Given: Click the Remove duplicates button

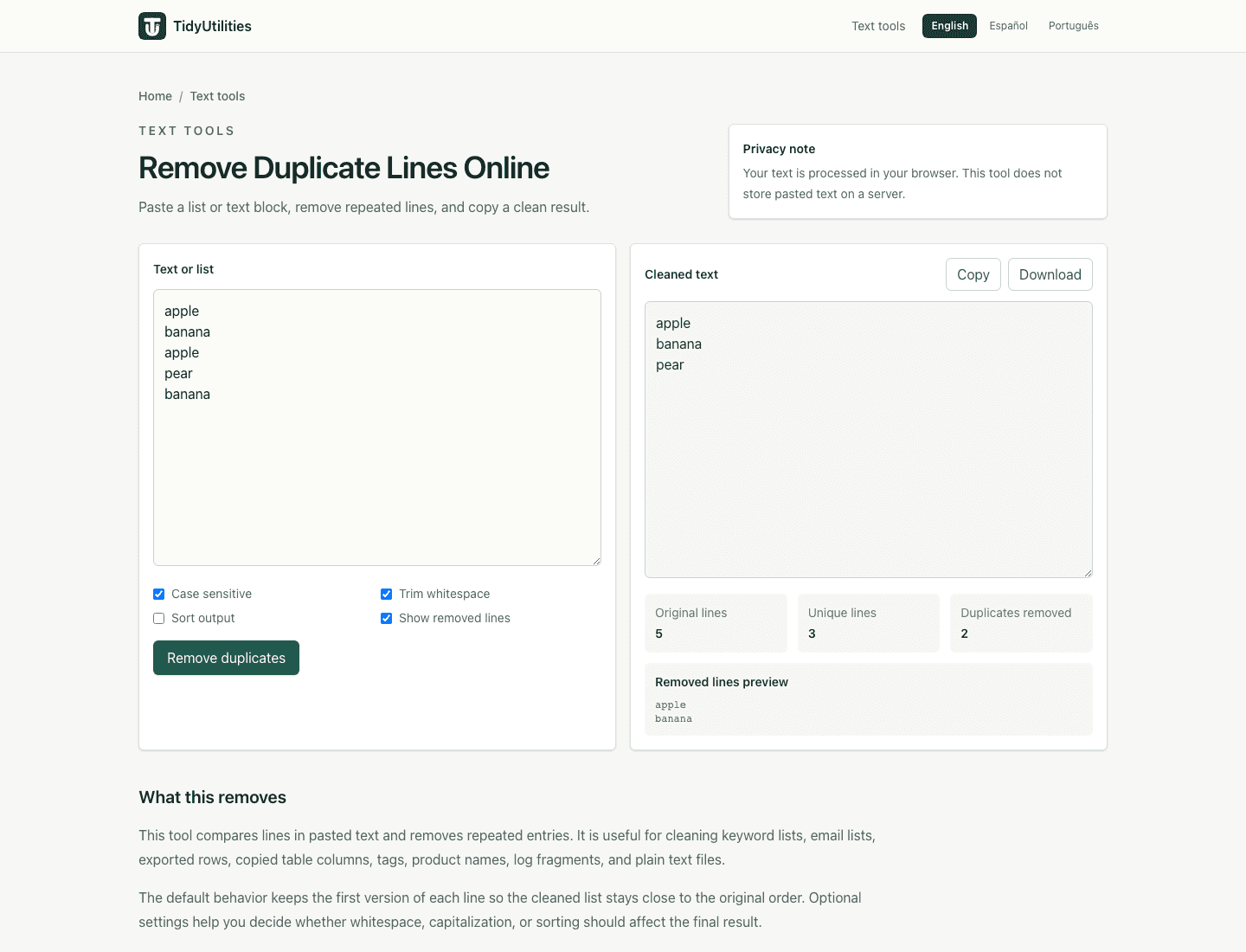Looking at the screenshot, I should pyautogui.click(x=226, y=658).
